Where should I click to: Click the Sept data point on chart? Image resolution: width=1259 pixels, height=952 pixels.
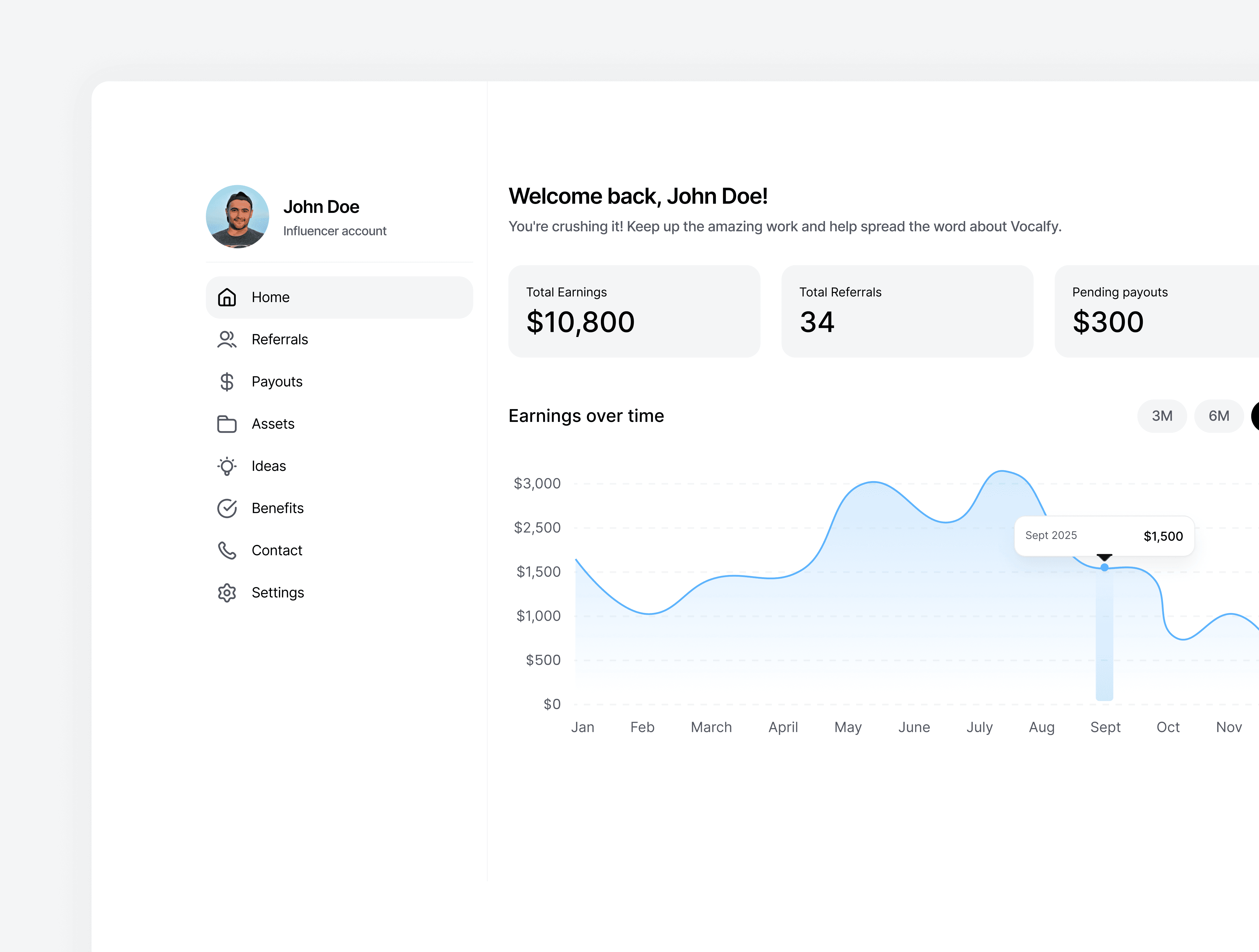(1104, 567)
